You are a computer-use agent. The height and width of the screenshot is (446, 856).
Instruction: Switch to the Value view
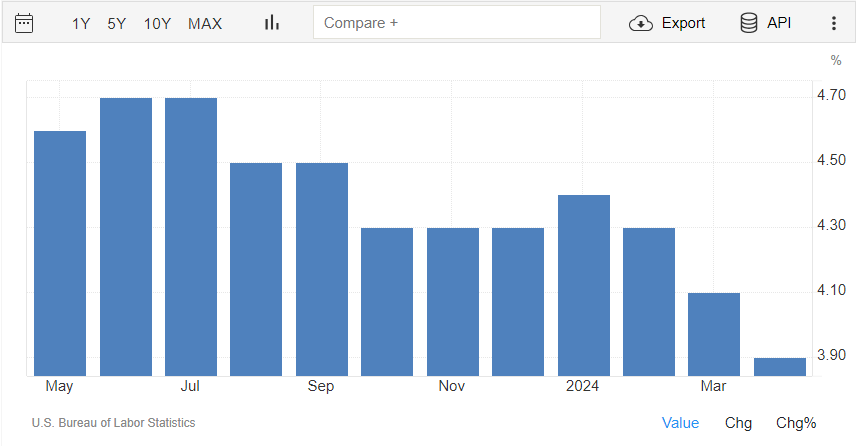(x=680, y=423)
